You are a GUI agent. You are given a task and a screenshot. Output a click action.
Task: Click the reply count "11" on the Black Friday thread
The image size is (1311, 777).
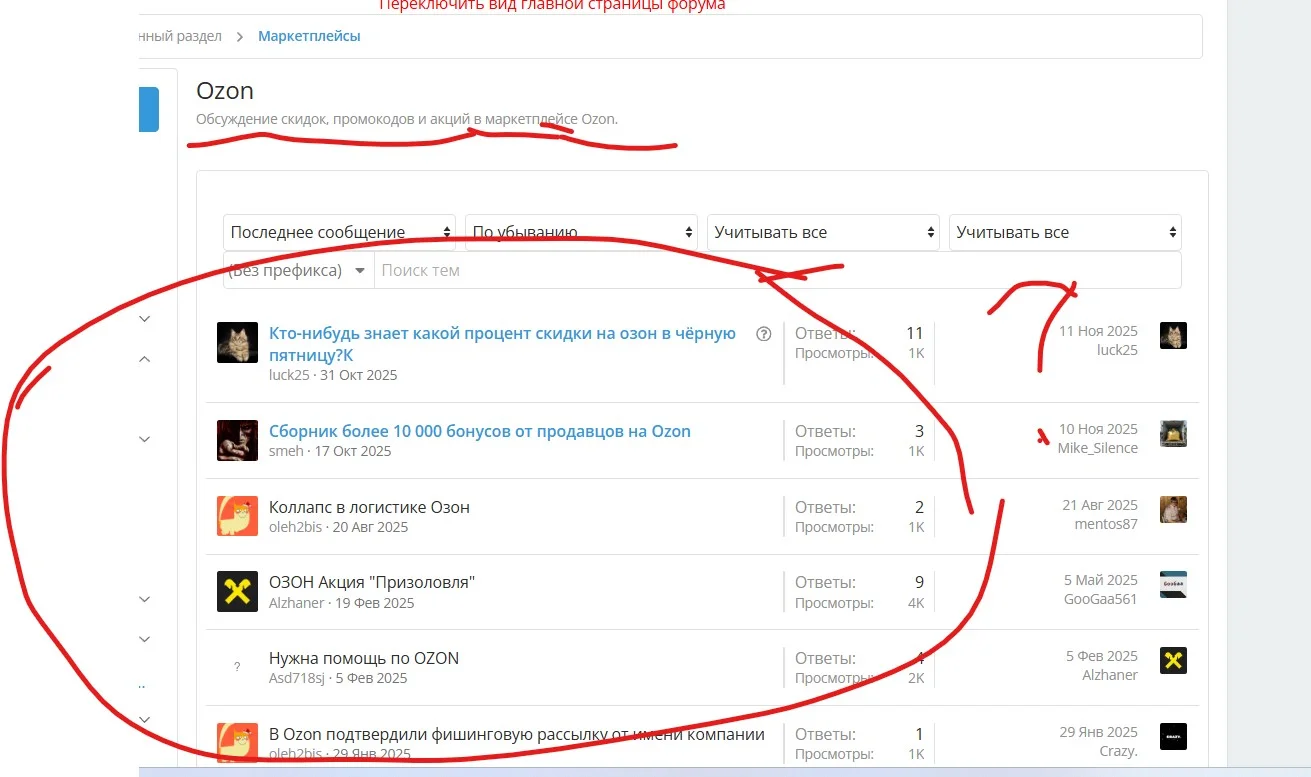tap(914, 333)
